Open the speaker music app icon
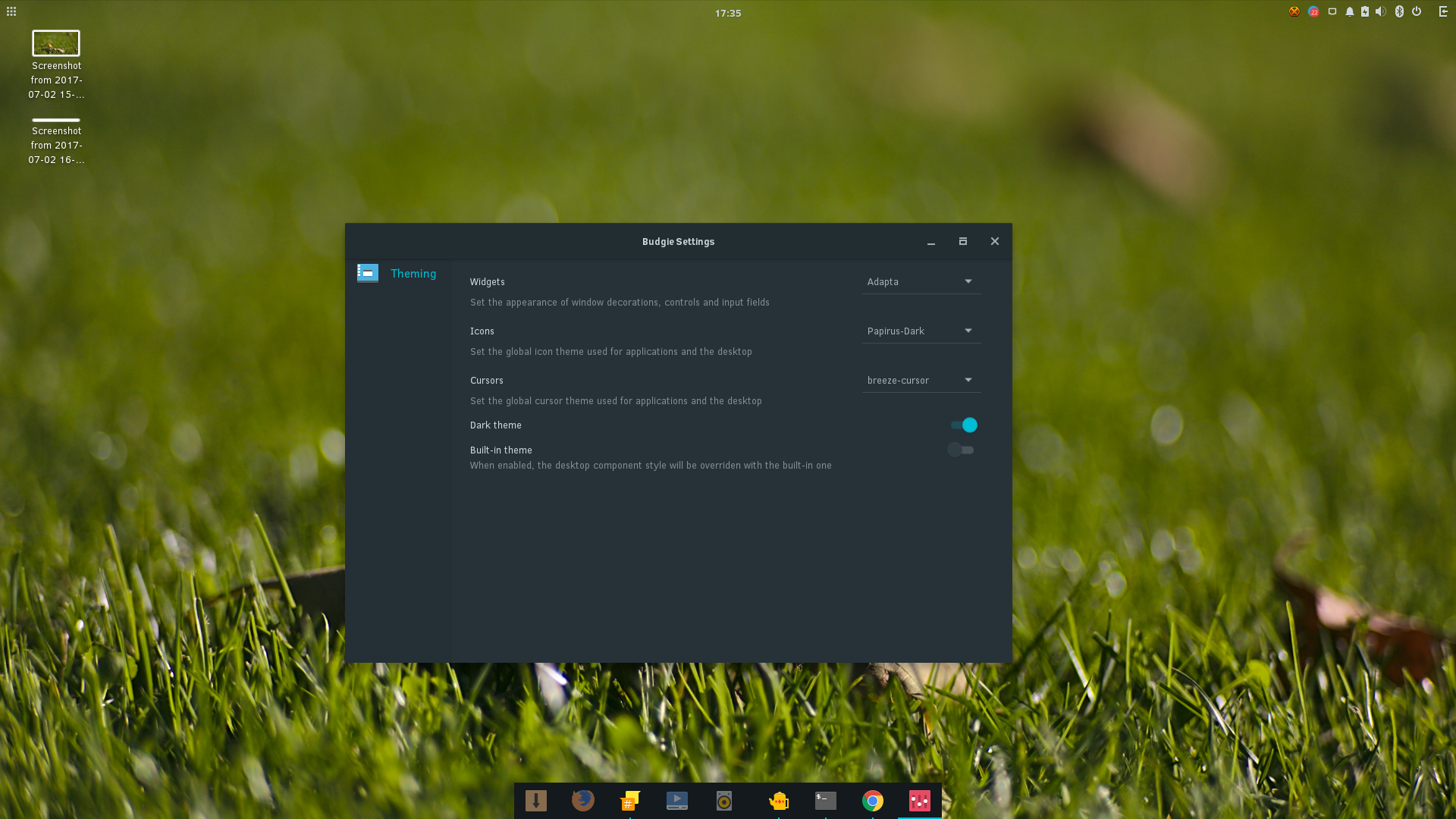This screenshot has width=1456, height=819. click(x=724, y=801)
